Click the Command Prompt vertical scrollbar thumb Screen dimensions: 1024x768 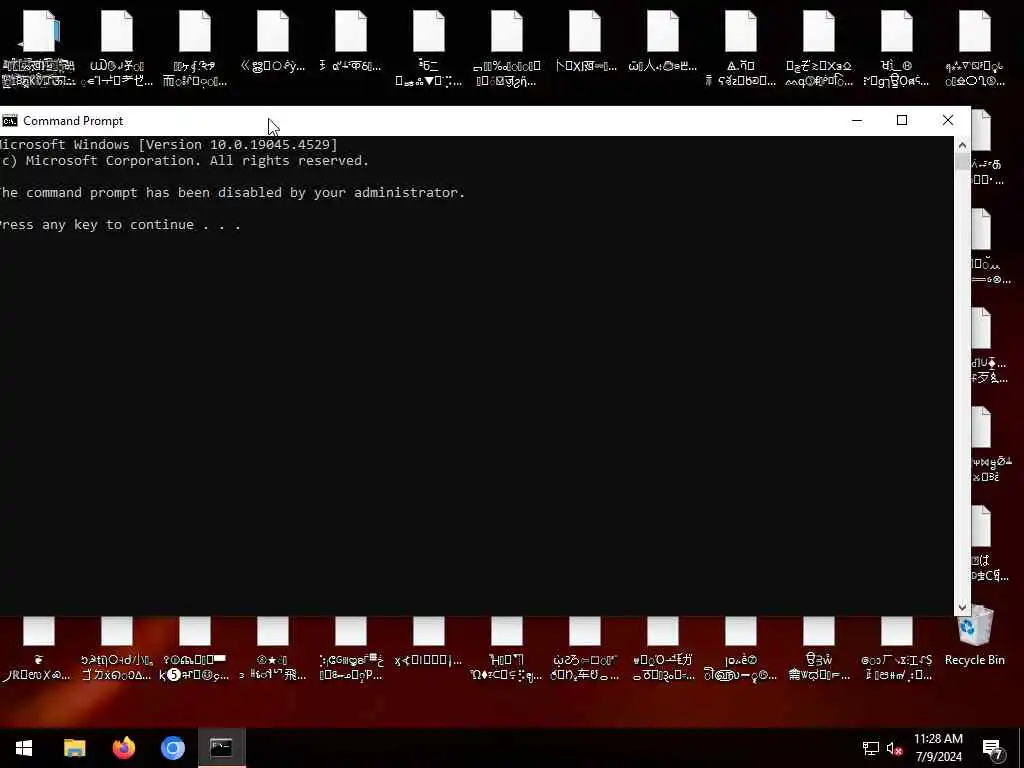tap(962, 161)
